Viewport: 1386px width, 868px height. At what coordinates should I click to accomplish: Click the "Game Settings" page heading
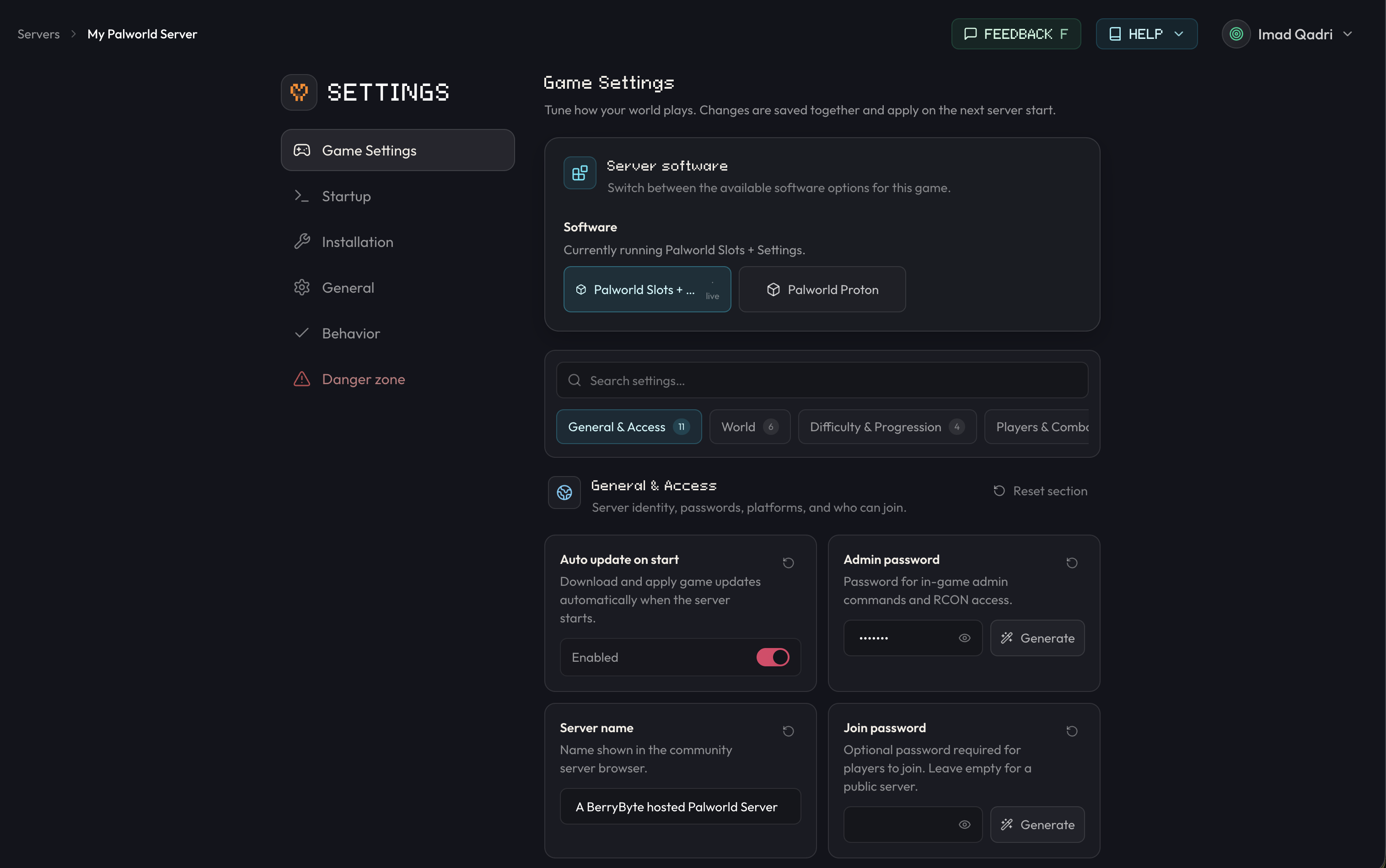point(608,83)
